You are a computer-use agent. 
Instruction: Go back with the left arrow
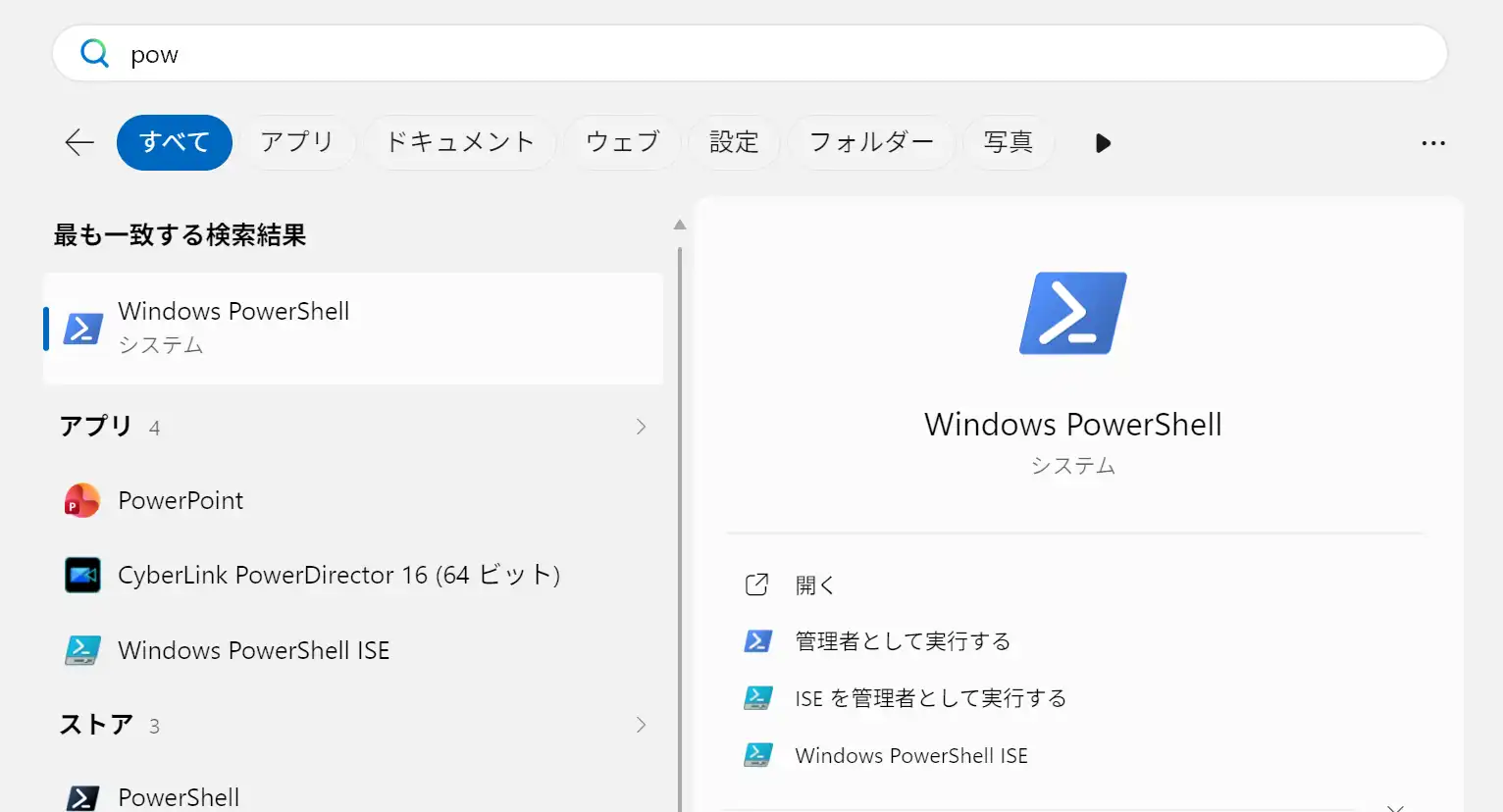click(79, 142)
